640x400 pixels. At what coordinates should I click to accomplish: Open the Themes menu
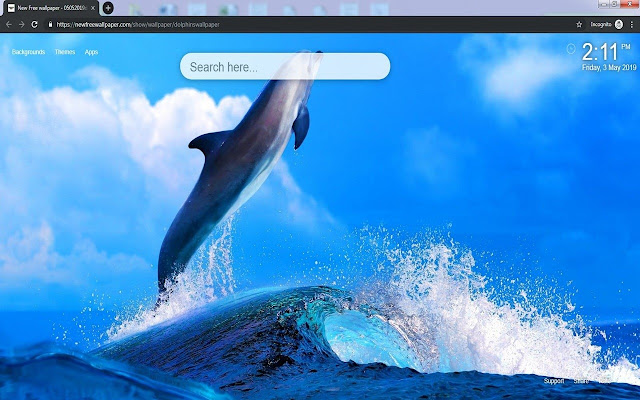pos(65,52)
